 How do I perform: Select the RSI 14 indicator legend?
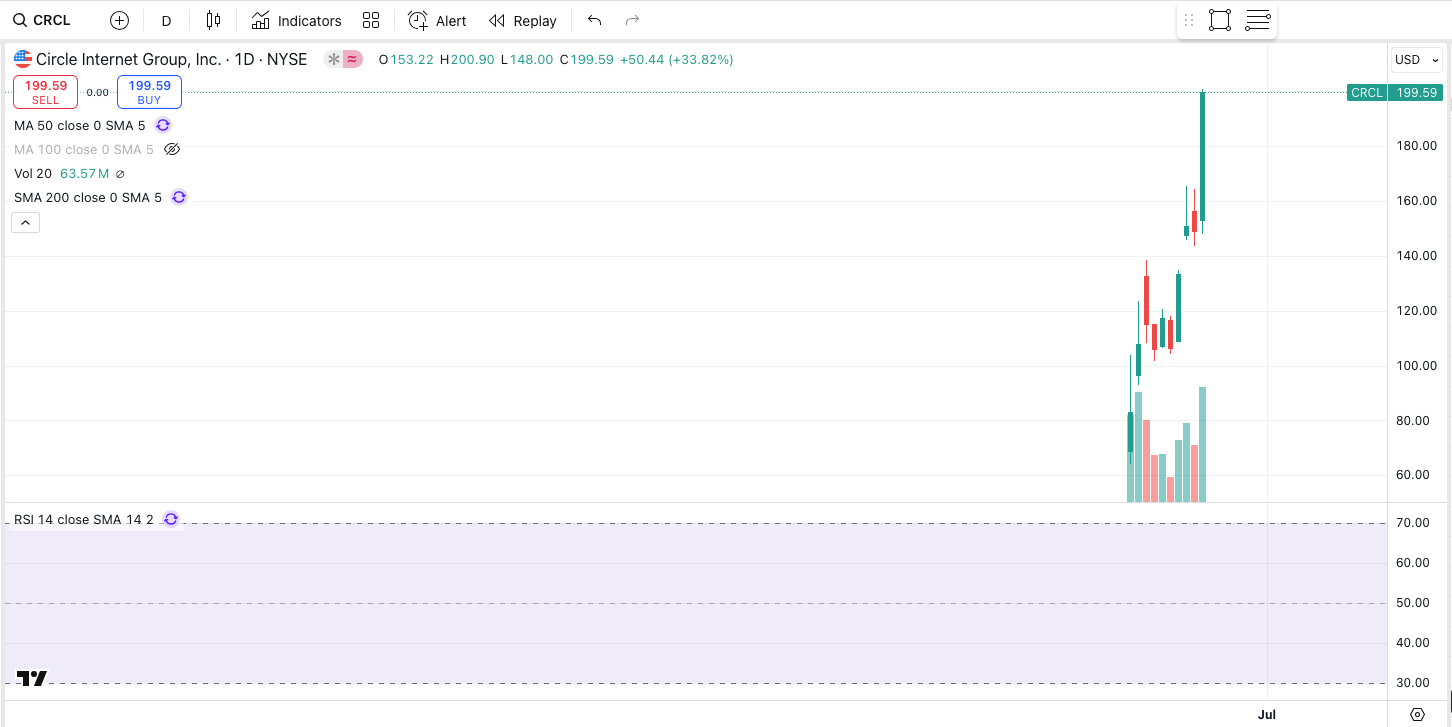(x=84, y=519)
